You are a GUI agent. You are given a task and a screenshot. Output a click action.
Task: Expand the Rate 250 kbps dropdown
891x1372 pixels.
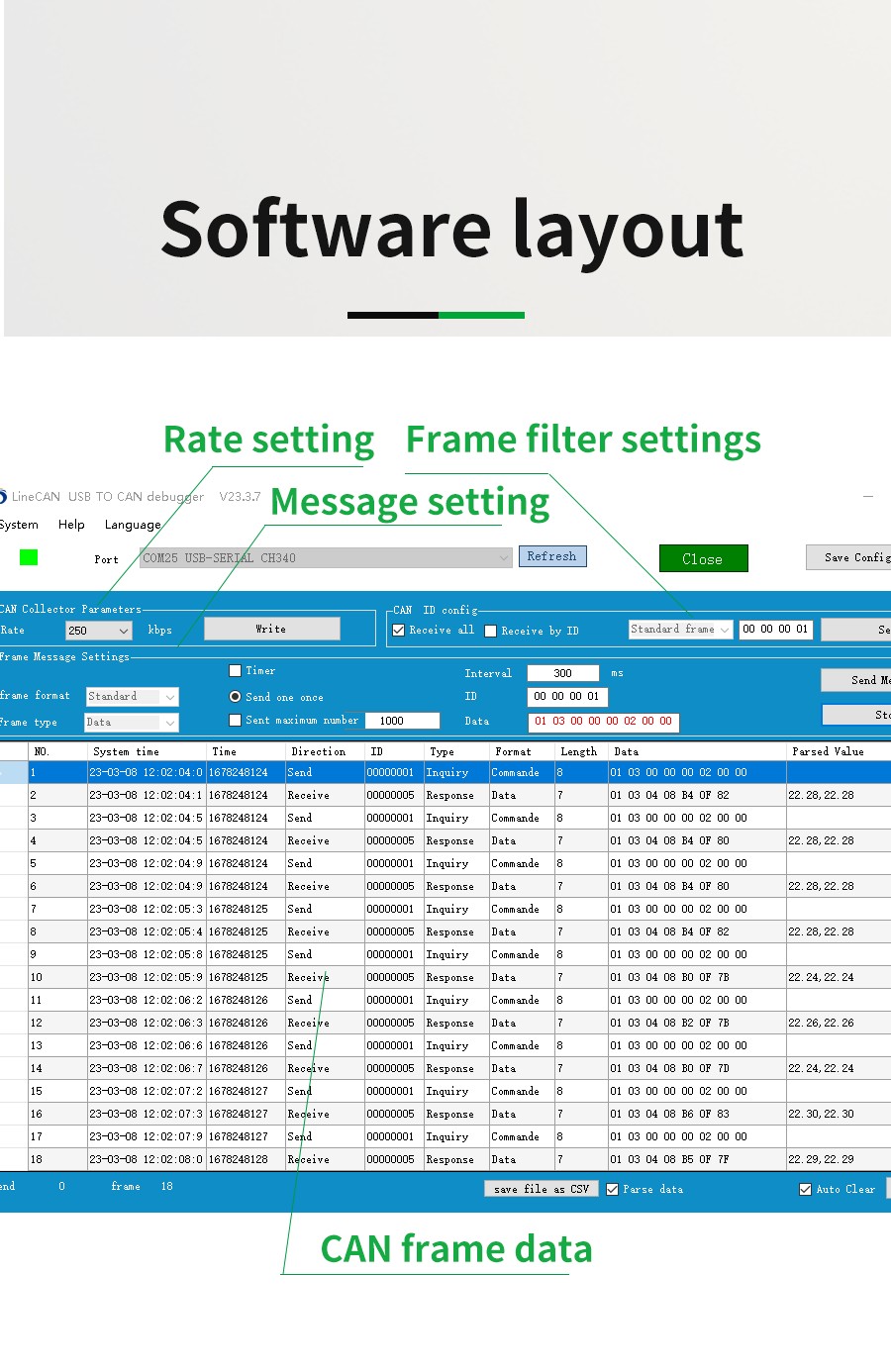pos(123,631)
